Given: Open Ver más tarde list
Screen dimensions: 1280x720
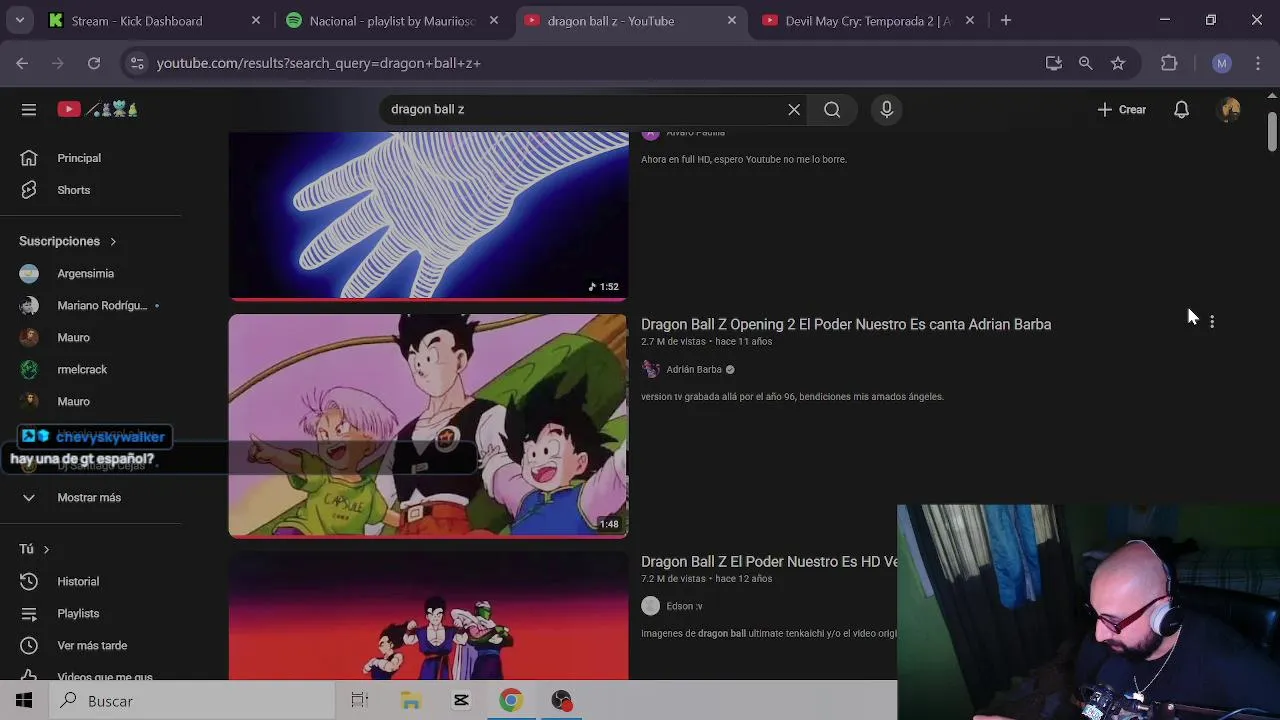Looking at the screenshot, I should [x=90, y=646].
